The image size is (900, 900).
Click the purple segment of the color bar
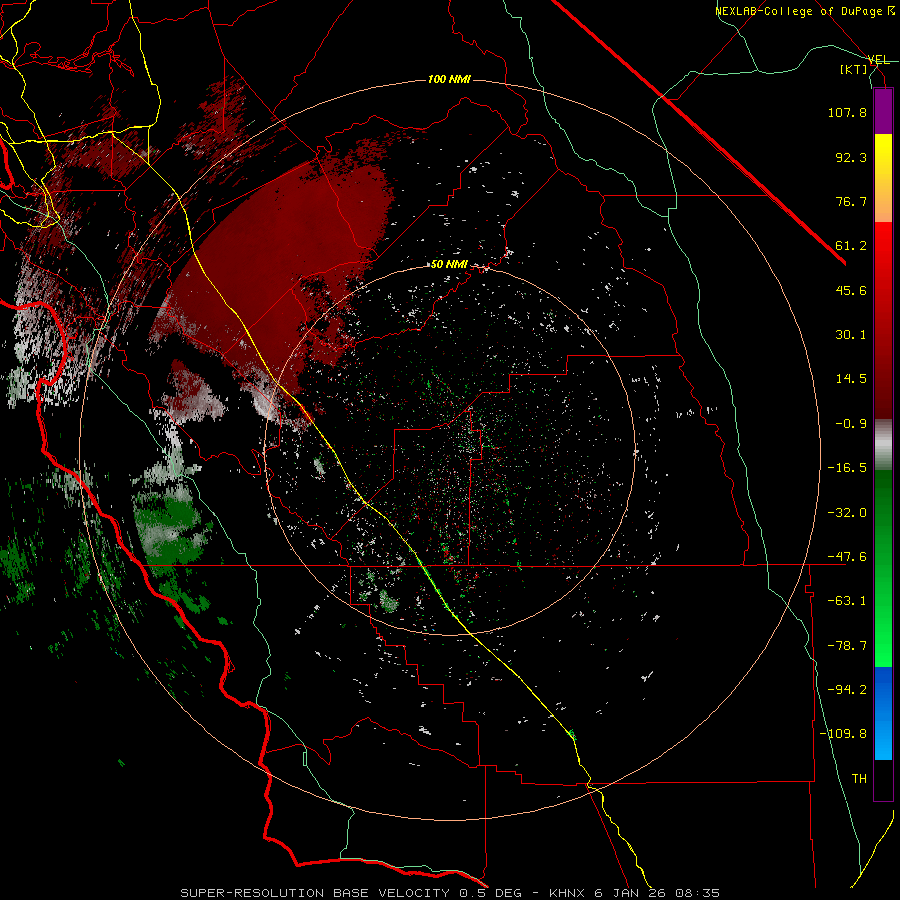[883, 112]
